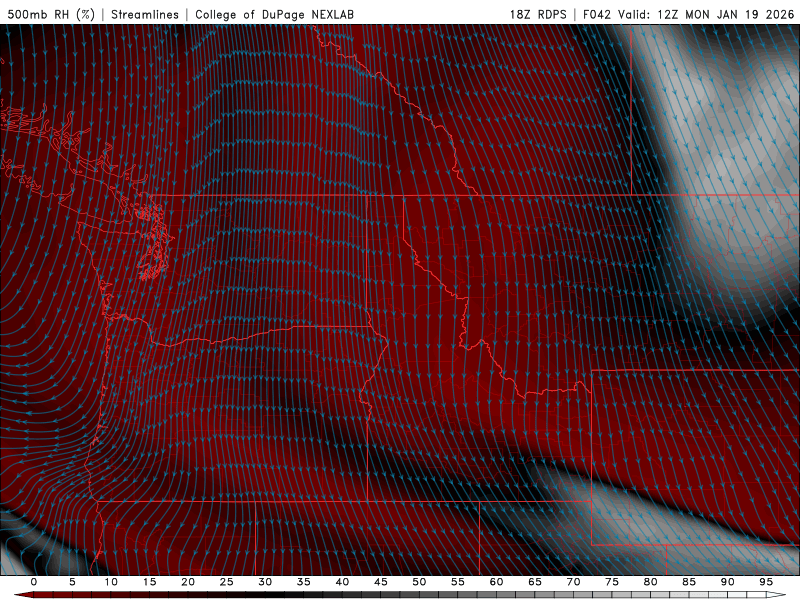Click the 25 label on the legend

pyautogui.click(x=227, y=582)
